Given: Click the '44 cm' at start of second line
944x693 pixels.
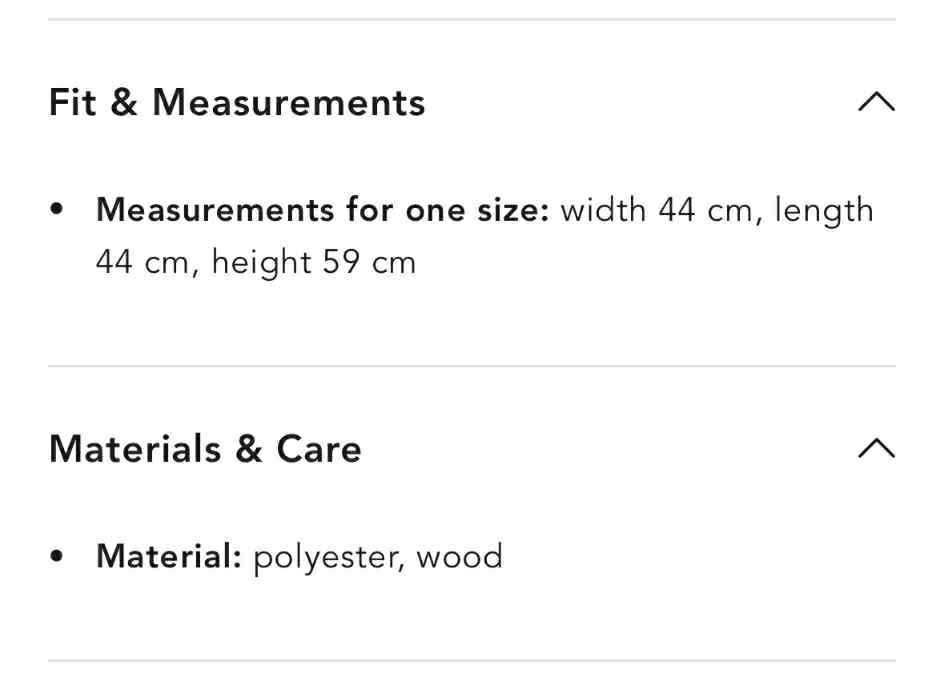Looking at the screenshot, I should (x=141, y=263).
